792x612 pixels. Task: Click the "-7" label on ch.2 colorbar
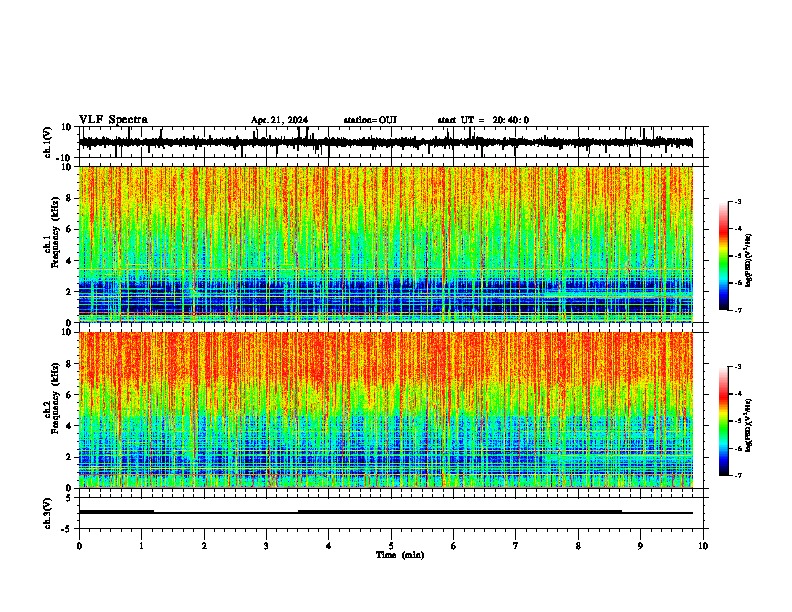click(738, 475)
